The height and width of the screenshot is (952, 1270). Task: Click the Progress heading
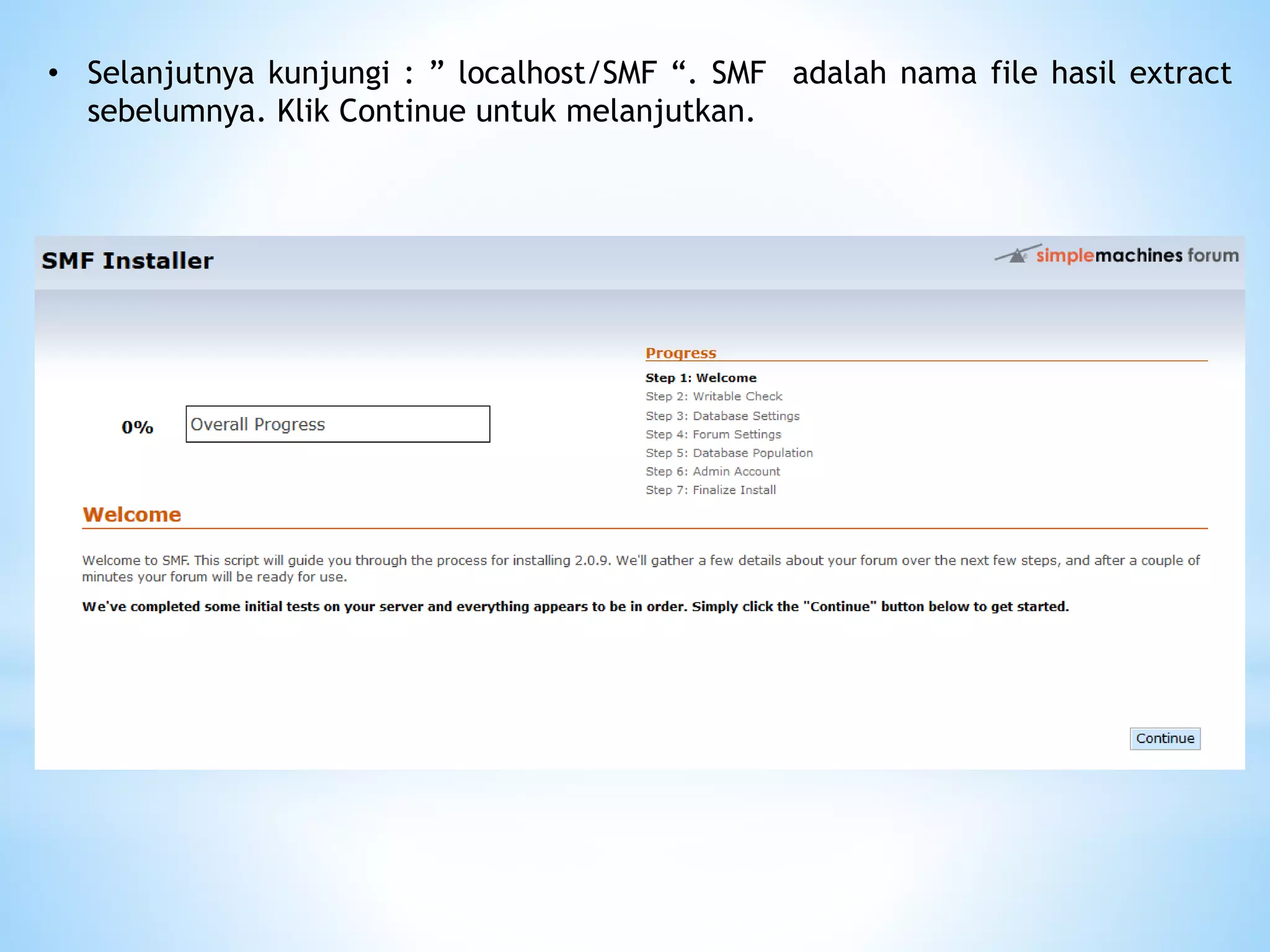point(681,353)
